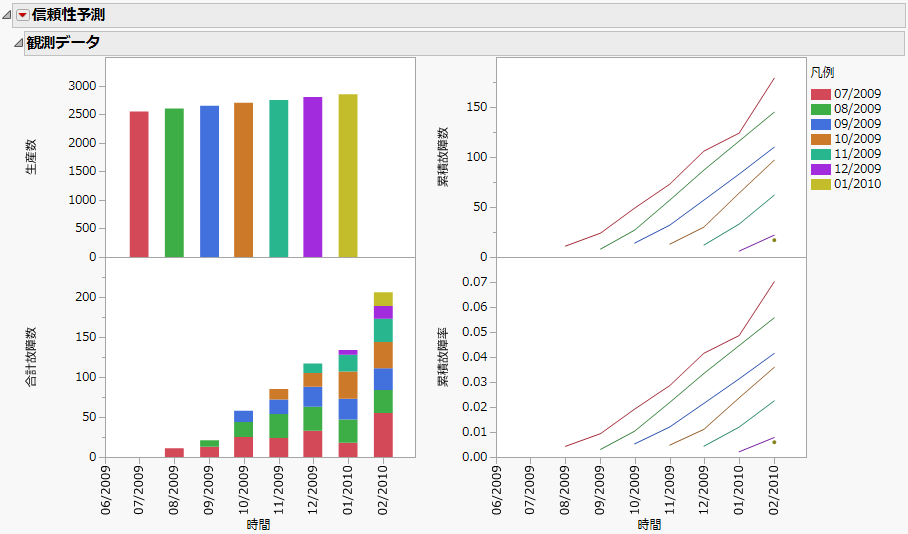Click the 累積故障率 y-axis label
Image resolution: width=908 pixels, height=534 pixels.
point(442,357)
